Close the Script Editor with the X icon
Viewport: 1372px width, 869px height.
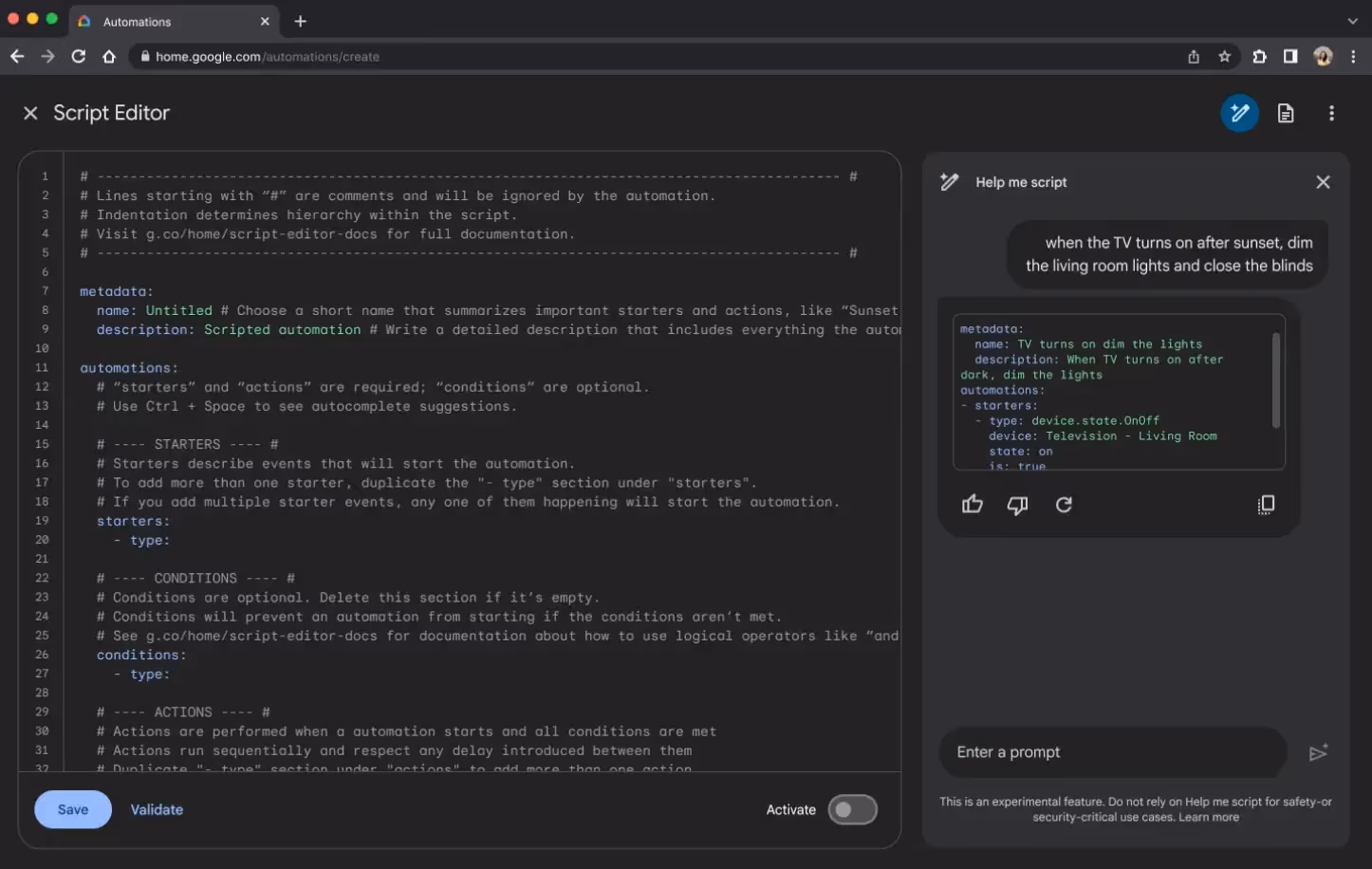tap(30, 113)
